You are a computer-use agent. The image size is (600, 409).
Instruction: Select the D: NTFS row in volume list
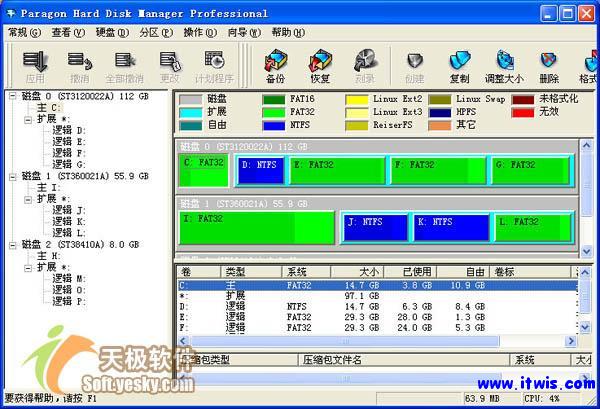pyautogui.click(x=378, y=306)
